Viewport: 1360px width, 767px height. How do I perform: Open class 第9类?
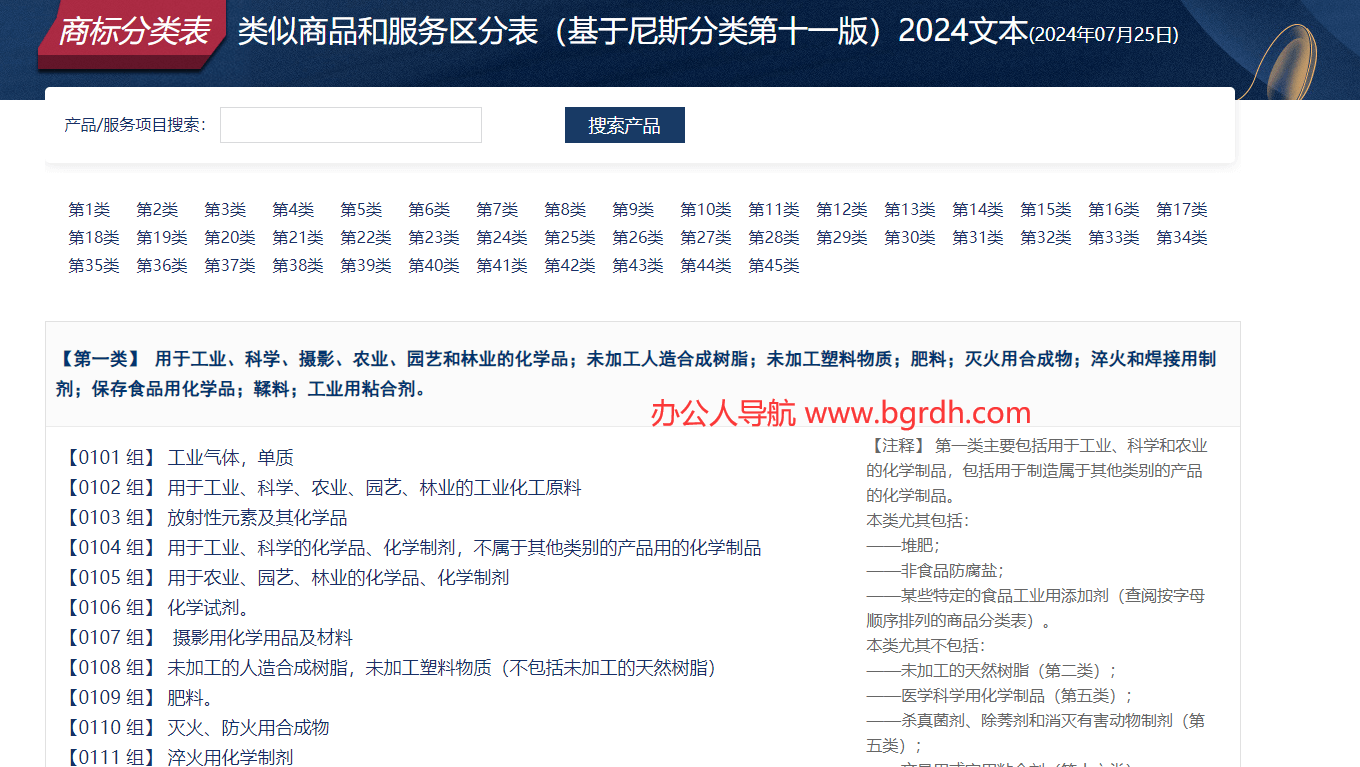633,210
